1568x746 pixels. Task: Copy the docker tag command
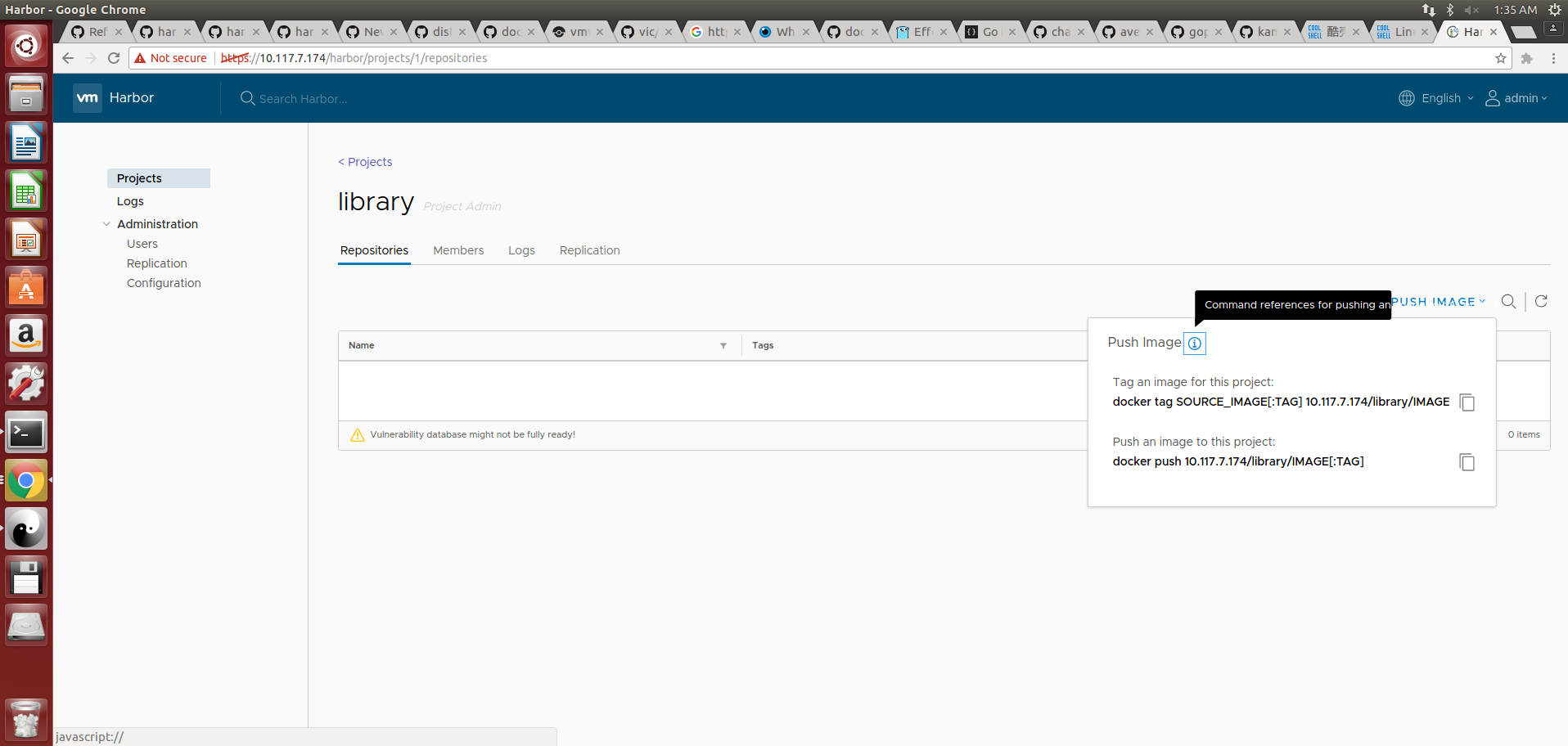coord(1467,402)
